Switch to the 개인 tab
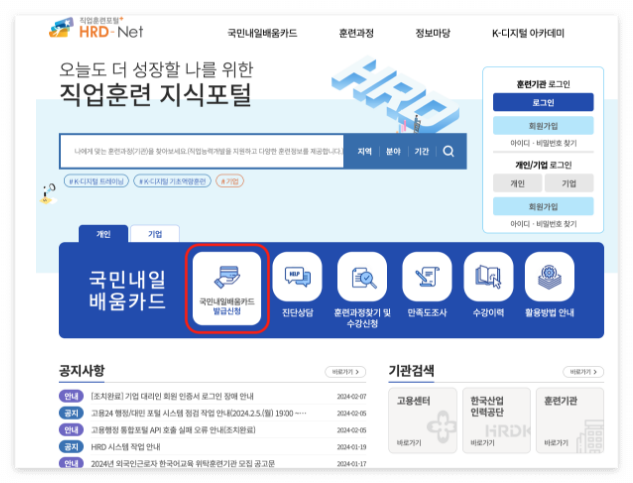 pos(103,234)
